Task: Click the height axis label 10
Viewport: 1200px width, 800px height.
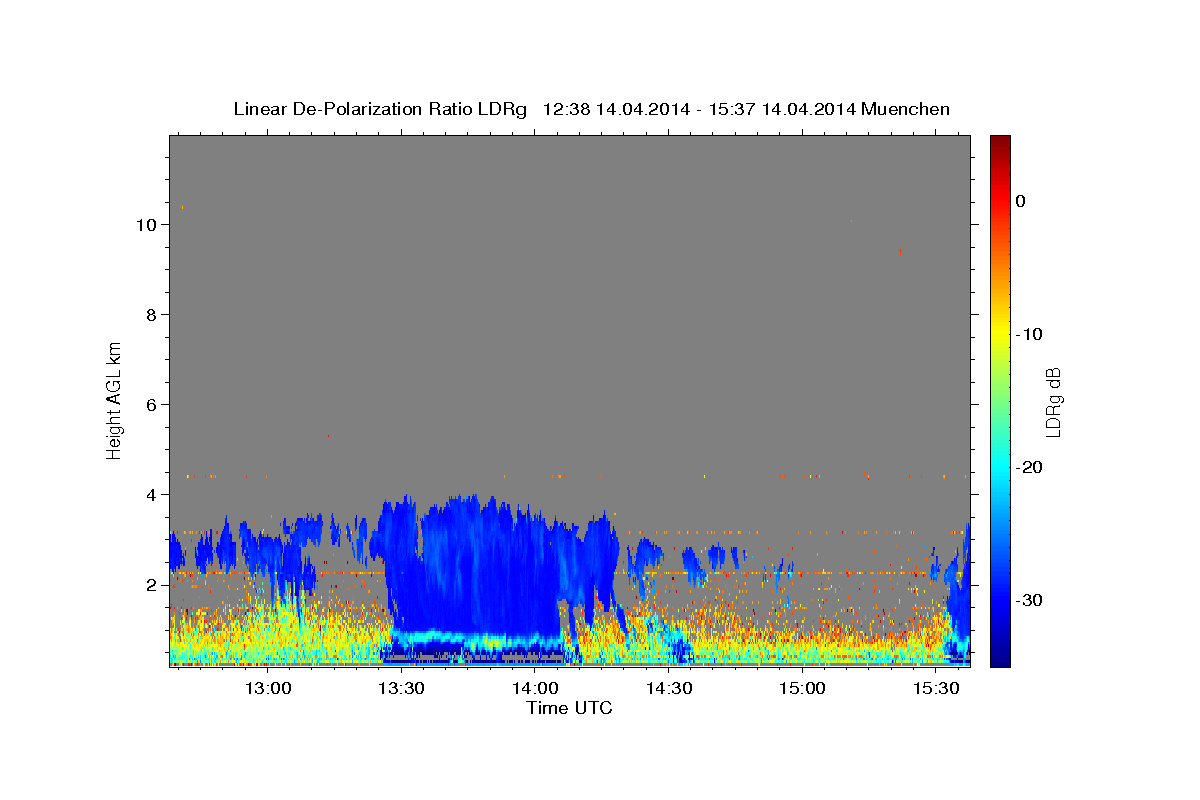Action: coord(146,225)
